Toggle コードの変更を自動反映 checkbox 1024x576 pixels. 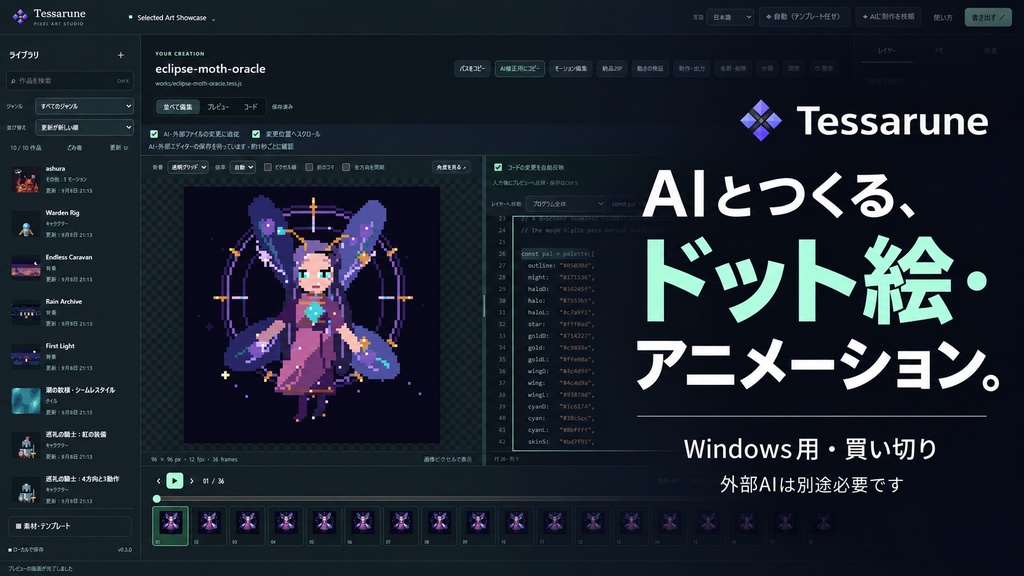[498, 167]
